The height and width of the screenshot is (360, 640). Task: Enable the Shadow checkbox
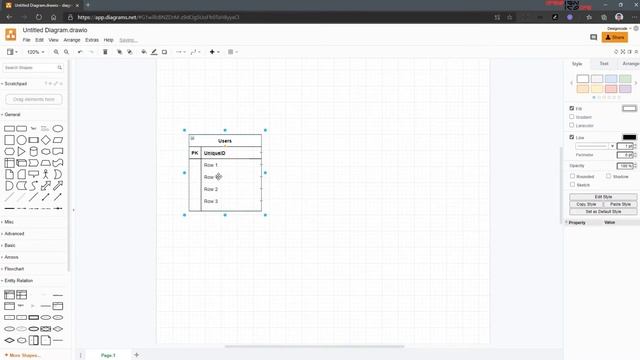coord(609,176)
